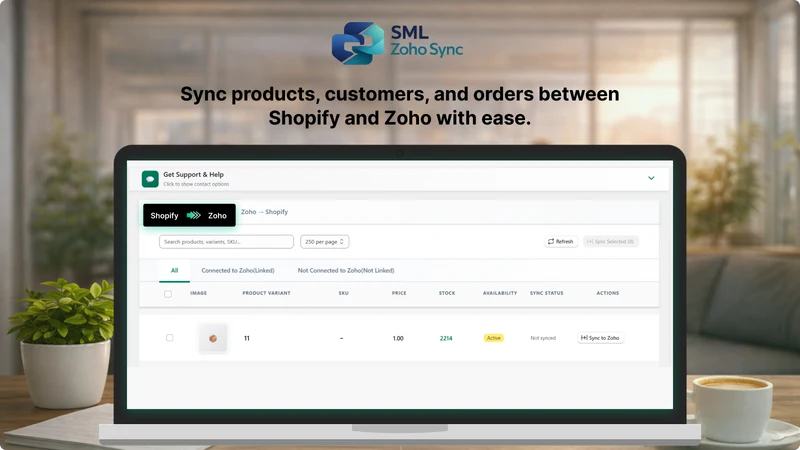Tick the checkbox for product 11

click(x=169, y=338)
